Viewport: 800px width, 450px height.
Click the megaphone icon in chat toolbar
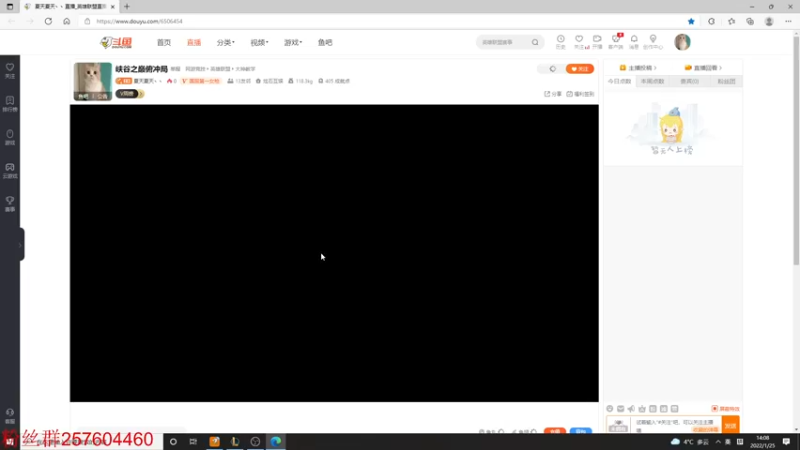(x=631, y=409)
